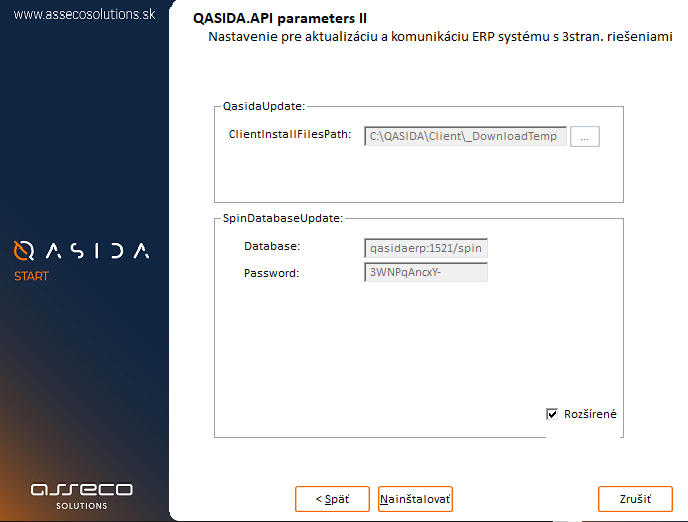Click the SpinDatabaseUpdate group title

click(283, 218)
